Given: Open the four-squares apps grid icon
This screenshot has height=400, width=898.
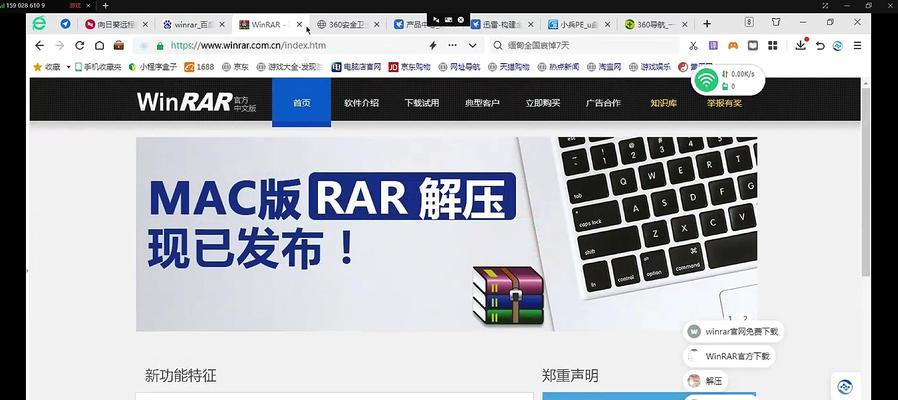Looking at the screenshot, I should [773, 45].
